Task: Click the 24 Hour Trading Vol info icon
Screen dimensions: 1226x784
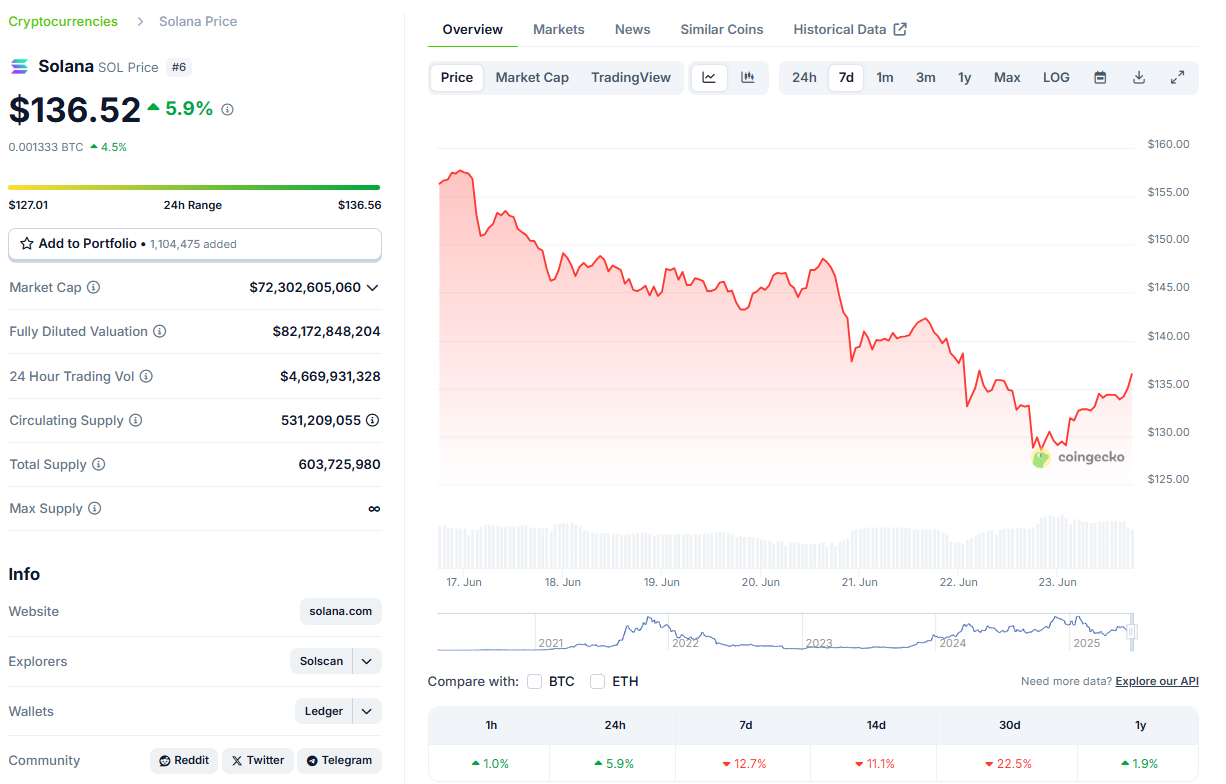Action: click(x=146, y=377)
